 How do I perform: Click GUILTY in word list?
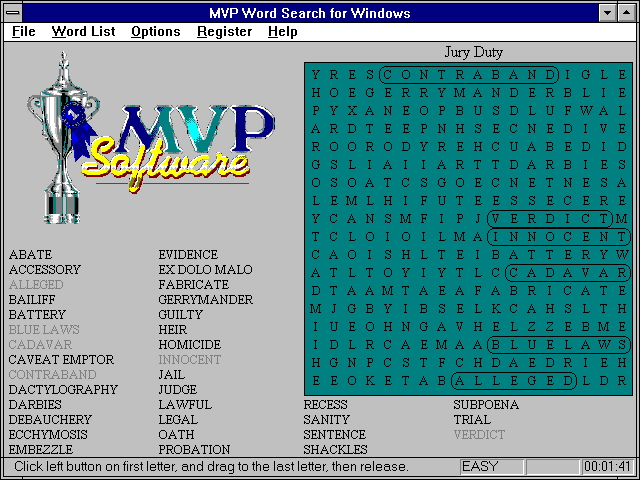tap(180, 315)
